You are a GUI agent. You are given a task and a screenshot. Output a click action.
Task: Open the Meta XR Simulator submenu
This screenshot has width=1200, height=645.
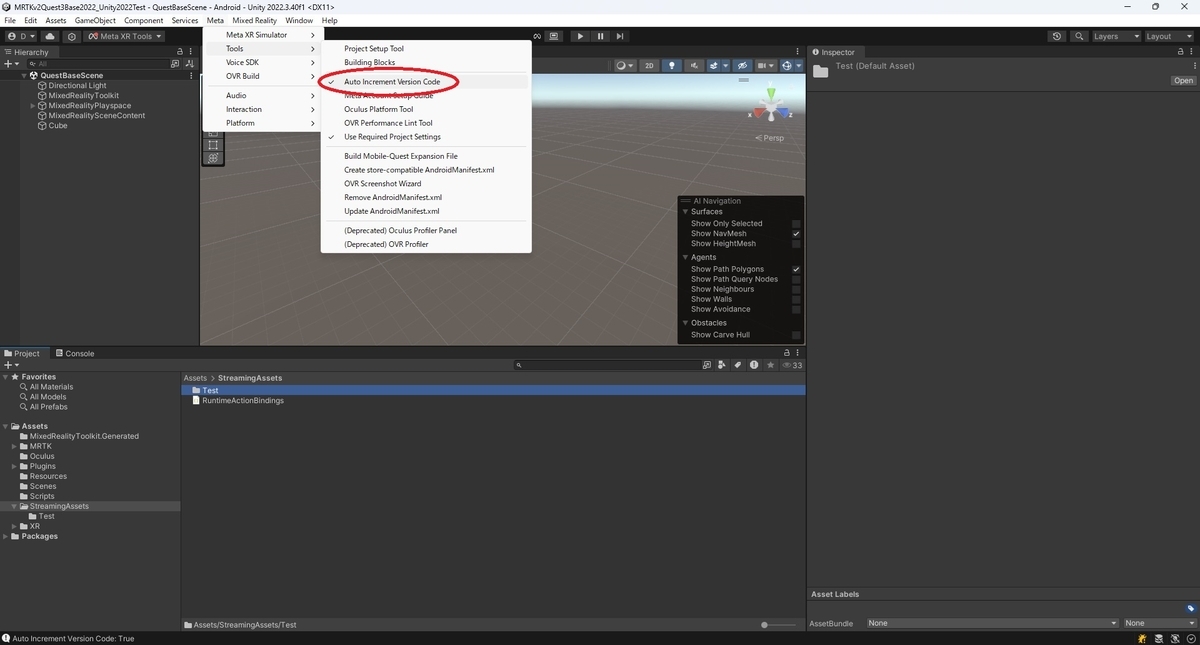[x=261, y=35]
